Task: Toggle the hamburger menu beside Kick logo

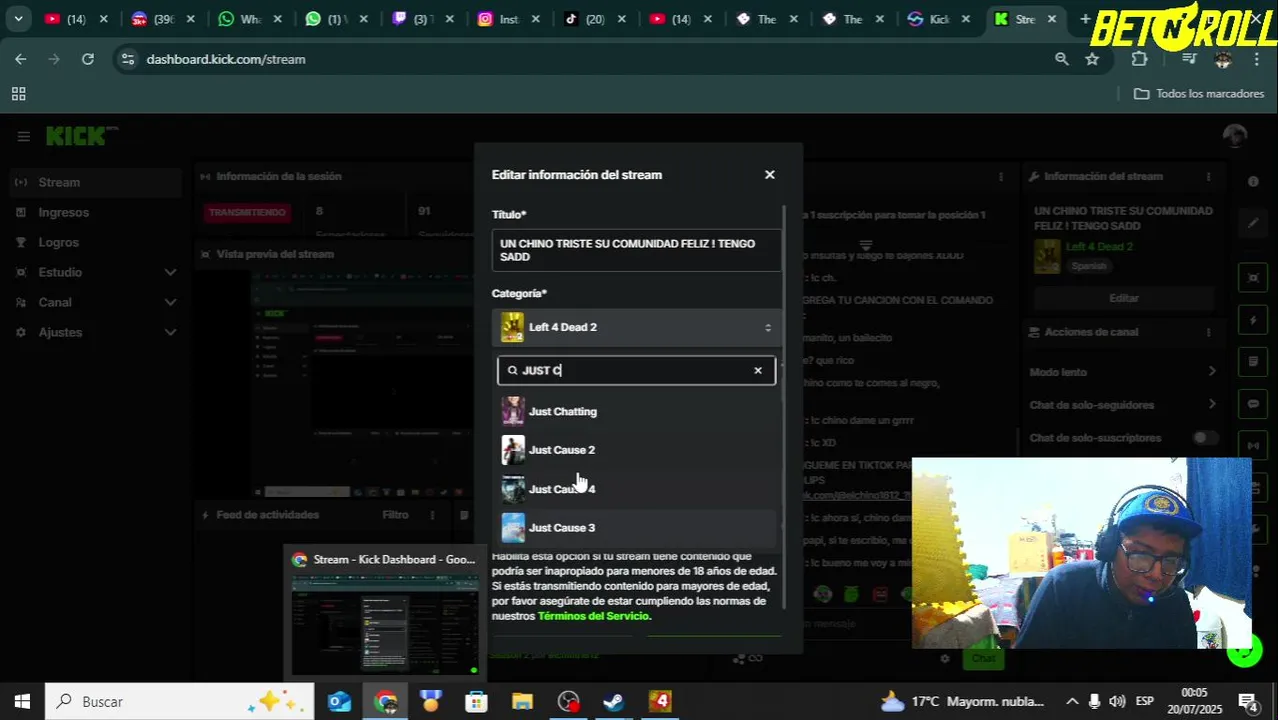Action: click(x=23, y=137)
